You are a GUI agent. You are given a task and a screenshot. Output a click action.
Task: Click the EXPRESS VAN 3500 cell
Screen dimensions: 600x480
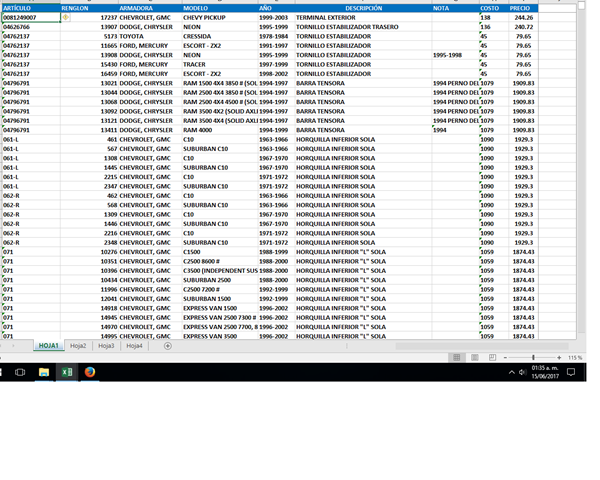pyautogui.click(x=220, y=336)
